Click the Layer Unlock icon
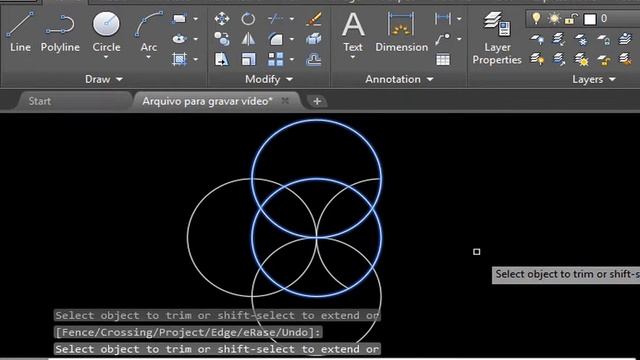The image size is (640, 360). coord(603,60)
